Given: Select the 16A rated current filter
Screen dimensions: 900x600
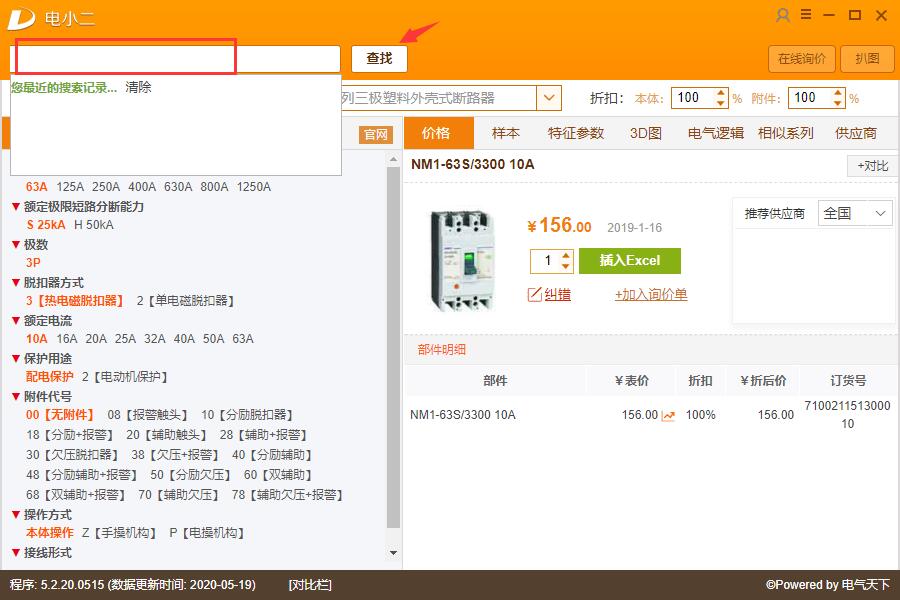Looking at the screenshot, I should click(68, 339).
